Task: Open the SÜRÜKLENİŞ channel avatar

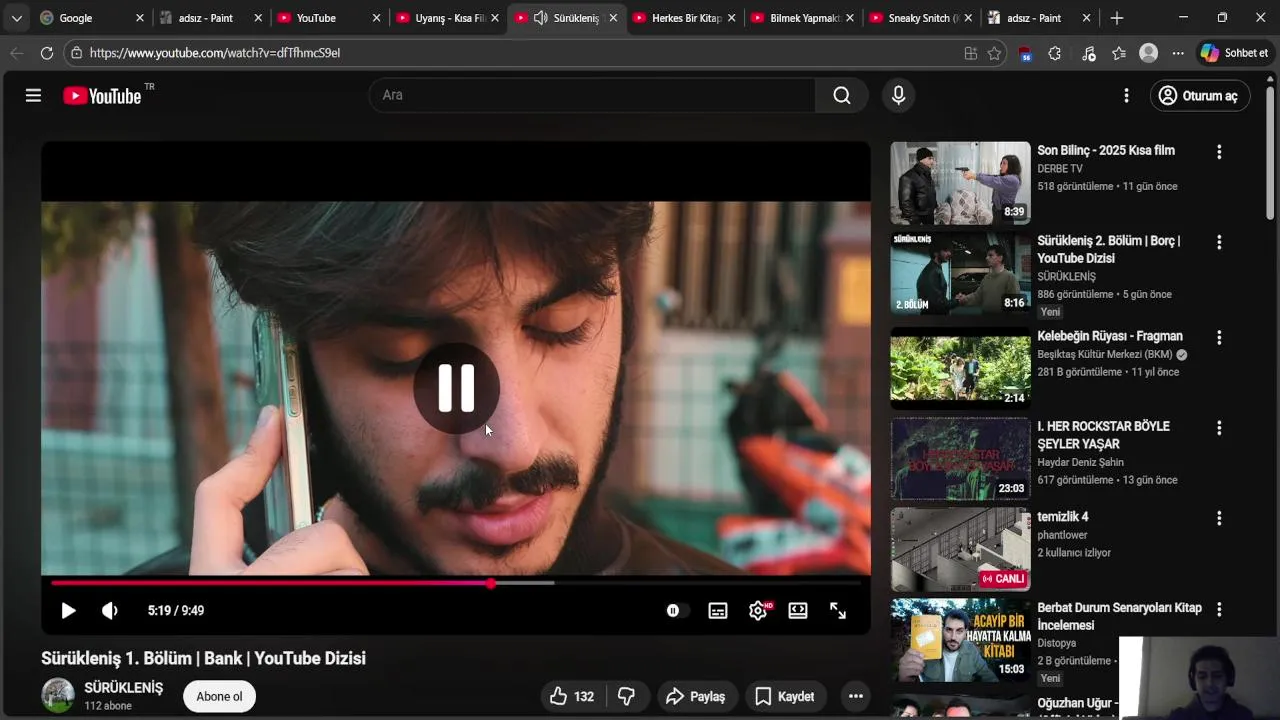Action: (58, 695)
